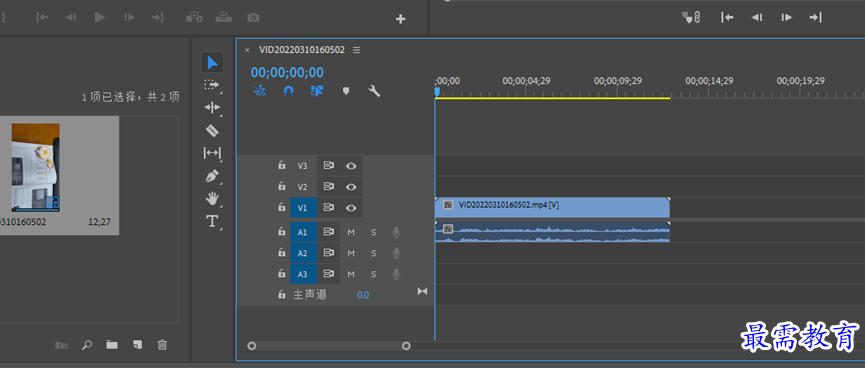Toggle sync lock for track V1
Viewport: 865px width, 368px height.
tap(329, 207)
